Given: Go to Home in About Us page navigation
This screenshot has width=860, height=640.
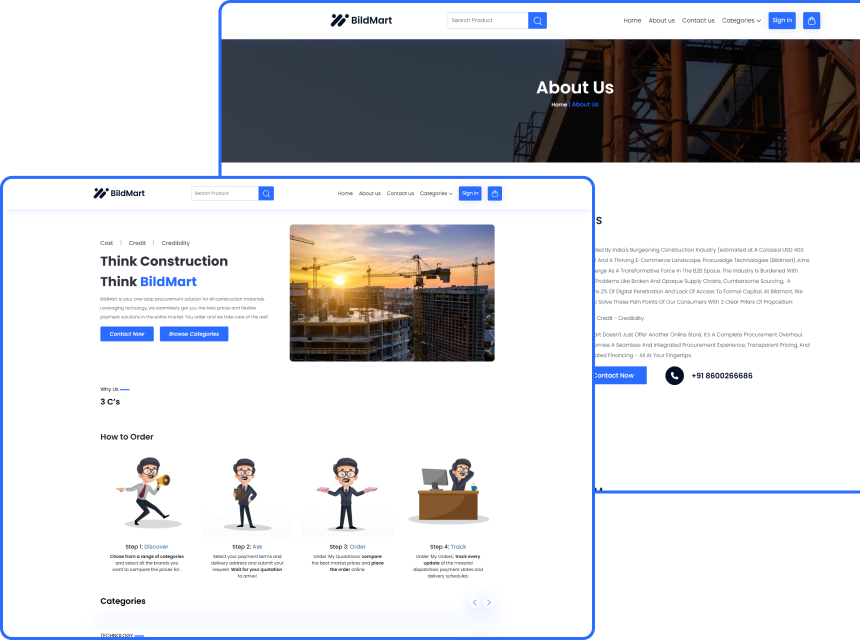Looking at the screenshot, I should tap(632, 20).
